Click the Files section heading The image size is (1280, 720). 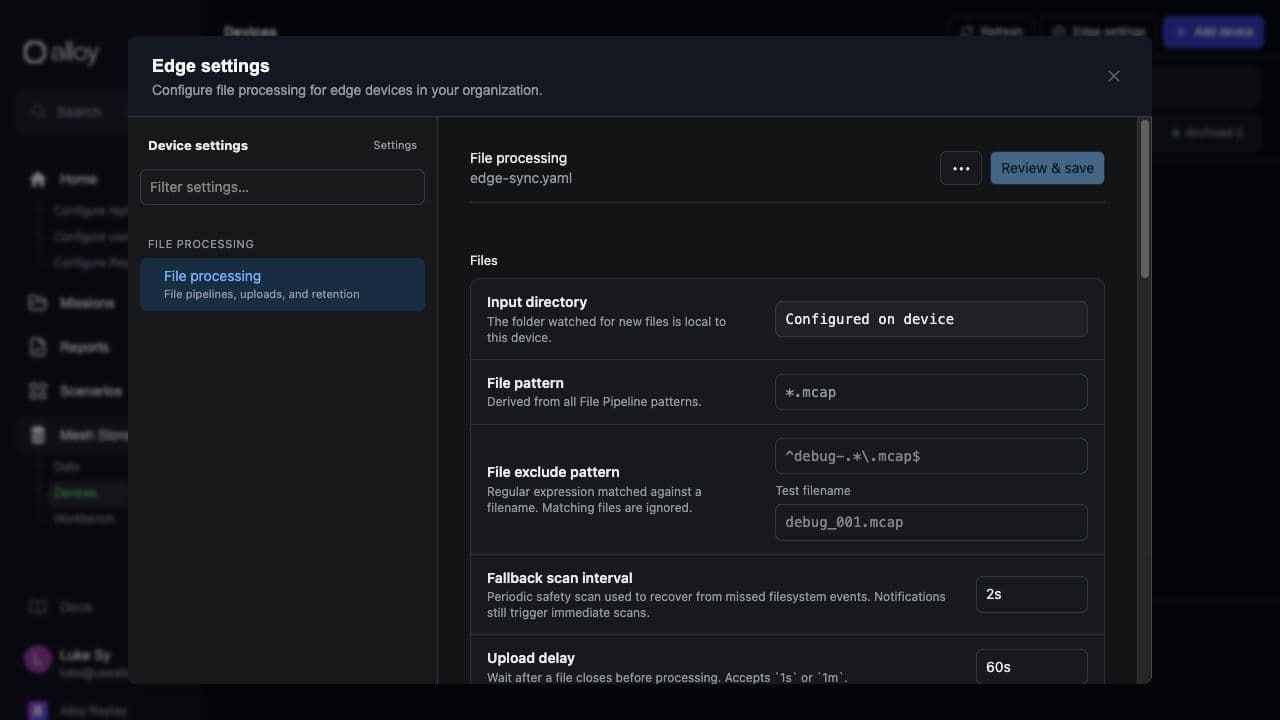pyautogui.click(x=484, y=260)
